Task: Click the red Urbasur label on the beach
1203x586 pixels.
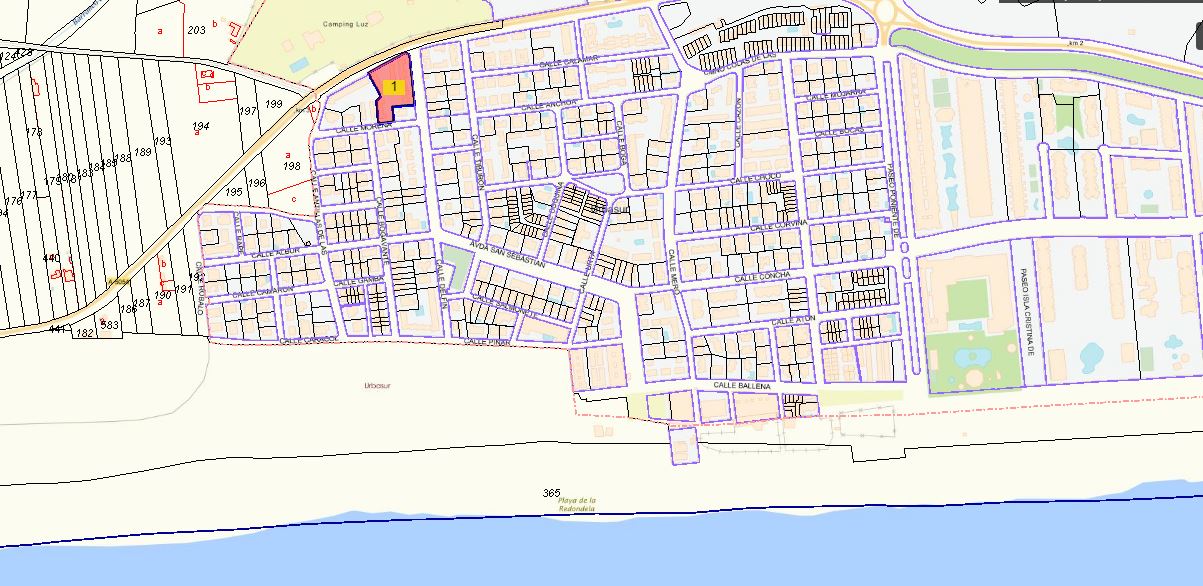Action: [377, 383]
